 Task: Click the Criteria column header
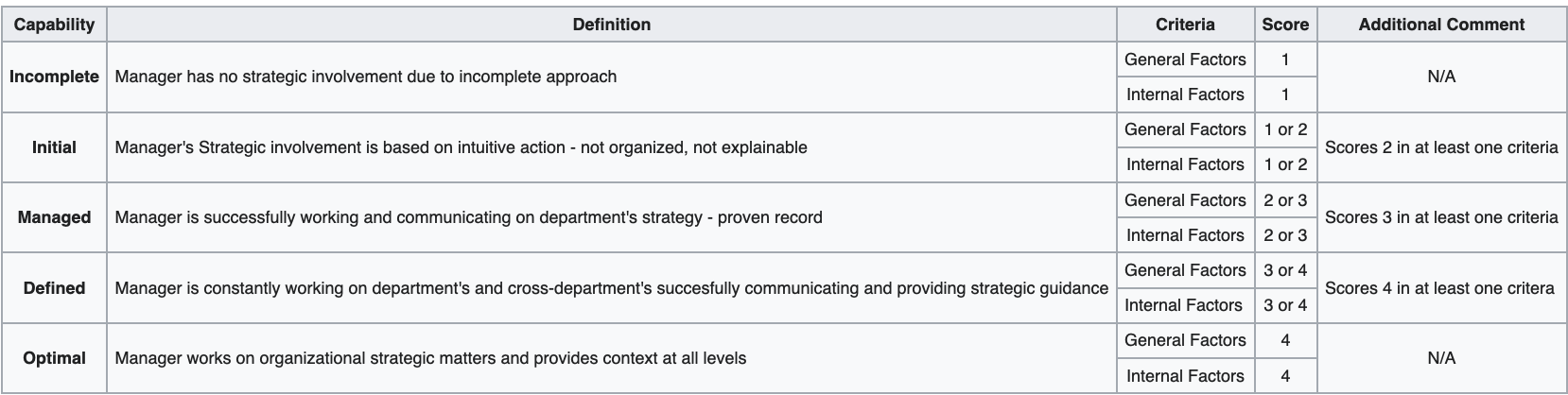click(x=1185, y=25)
